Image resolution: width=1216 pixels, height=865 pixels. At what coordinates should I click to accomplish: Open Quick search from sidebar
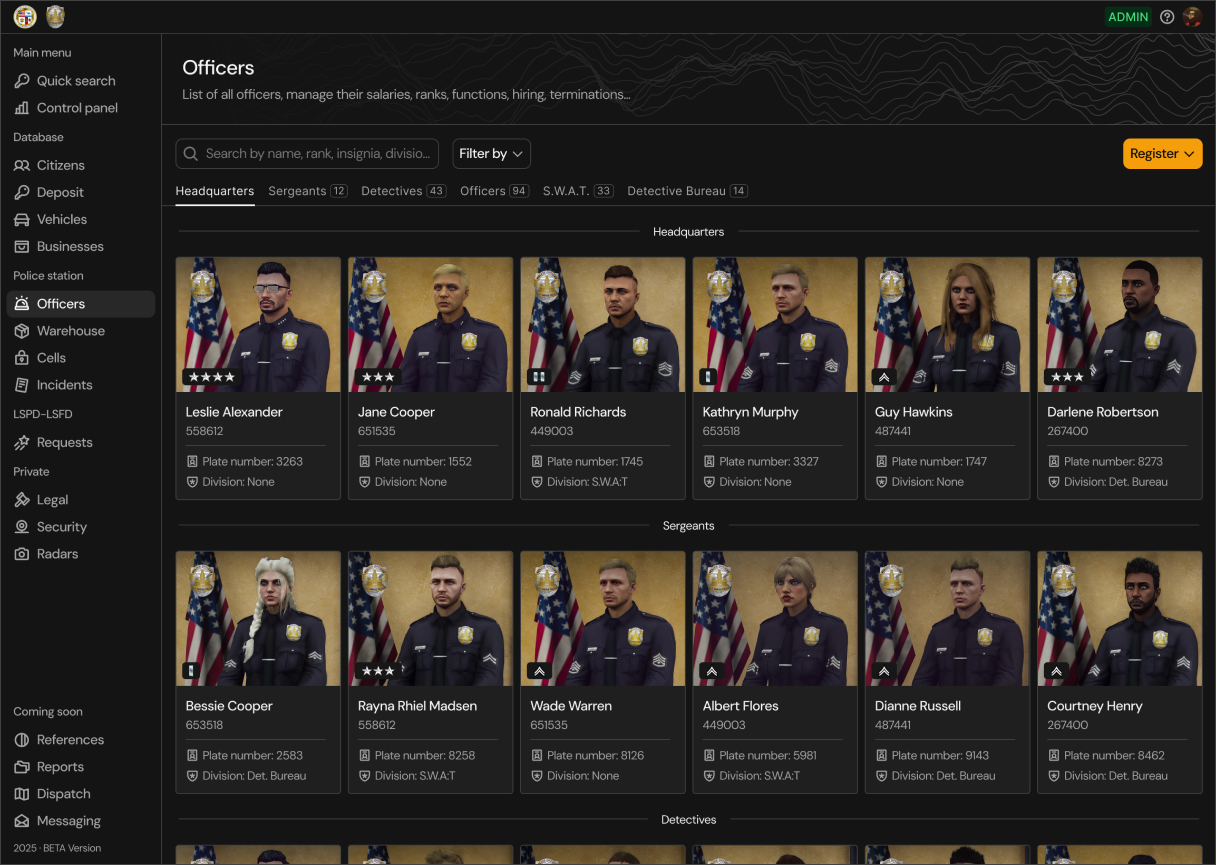point(80,81)
